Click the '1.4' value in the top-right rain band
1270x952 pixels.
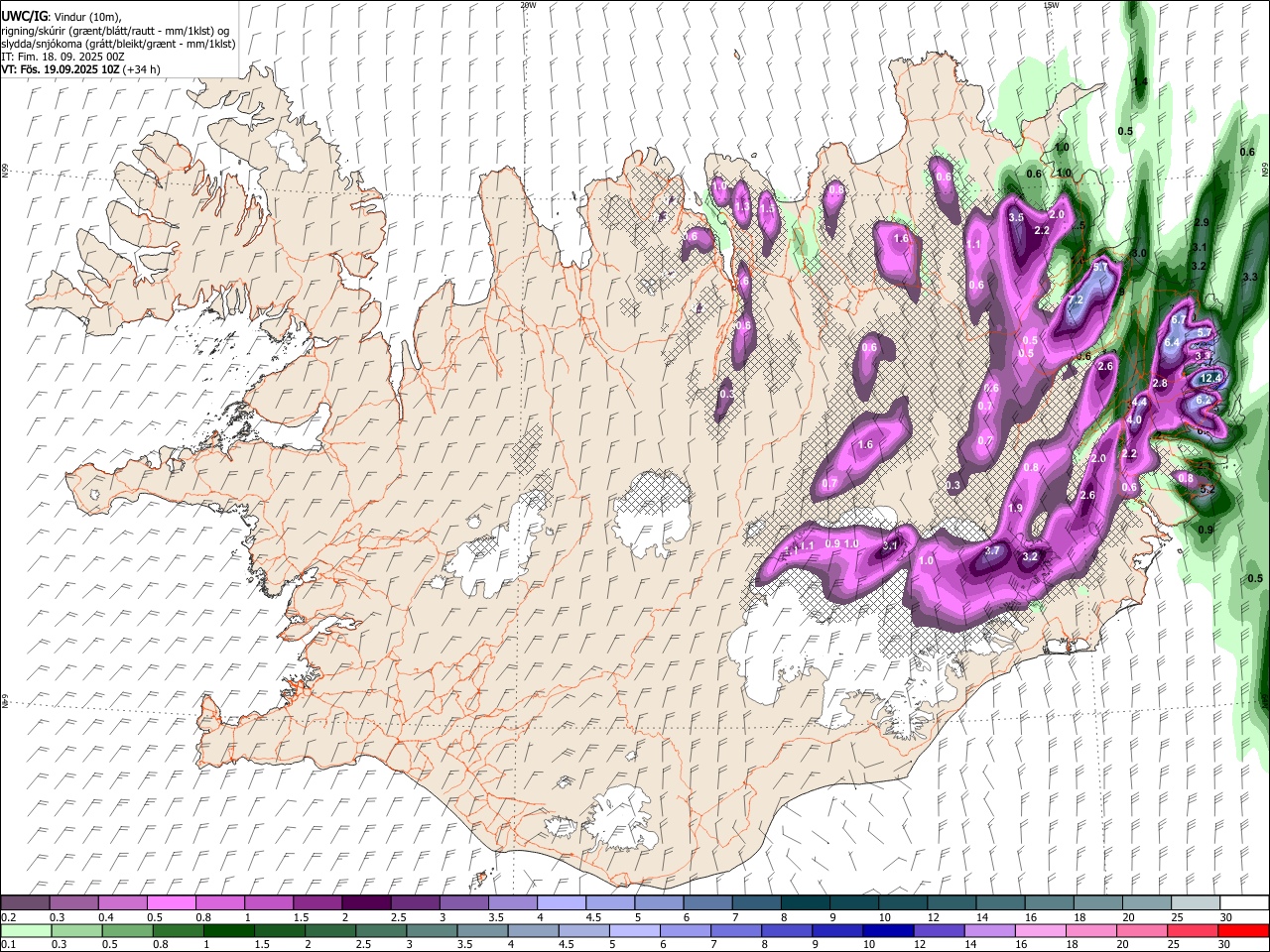(1141, 81)
